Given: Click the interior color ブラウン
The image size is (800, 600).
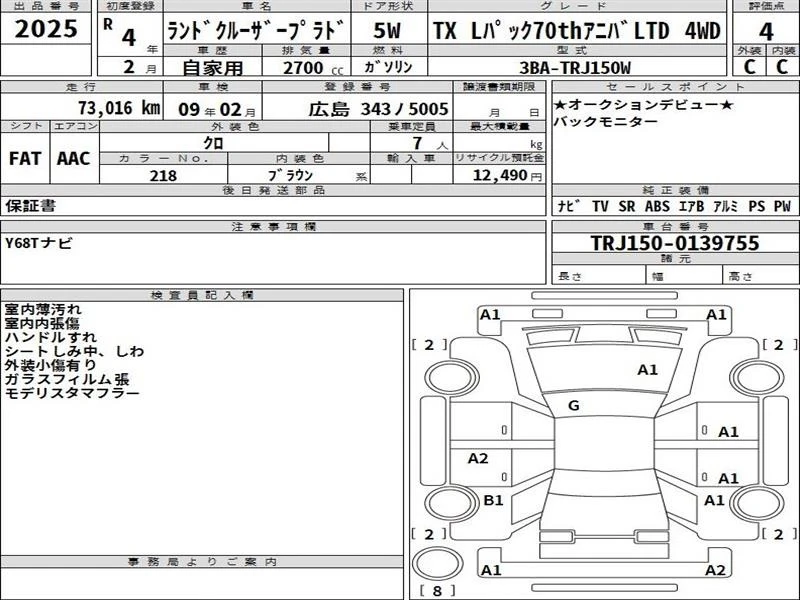Looking at the screenshot, I should click(290, 175).
